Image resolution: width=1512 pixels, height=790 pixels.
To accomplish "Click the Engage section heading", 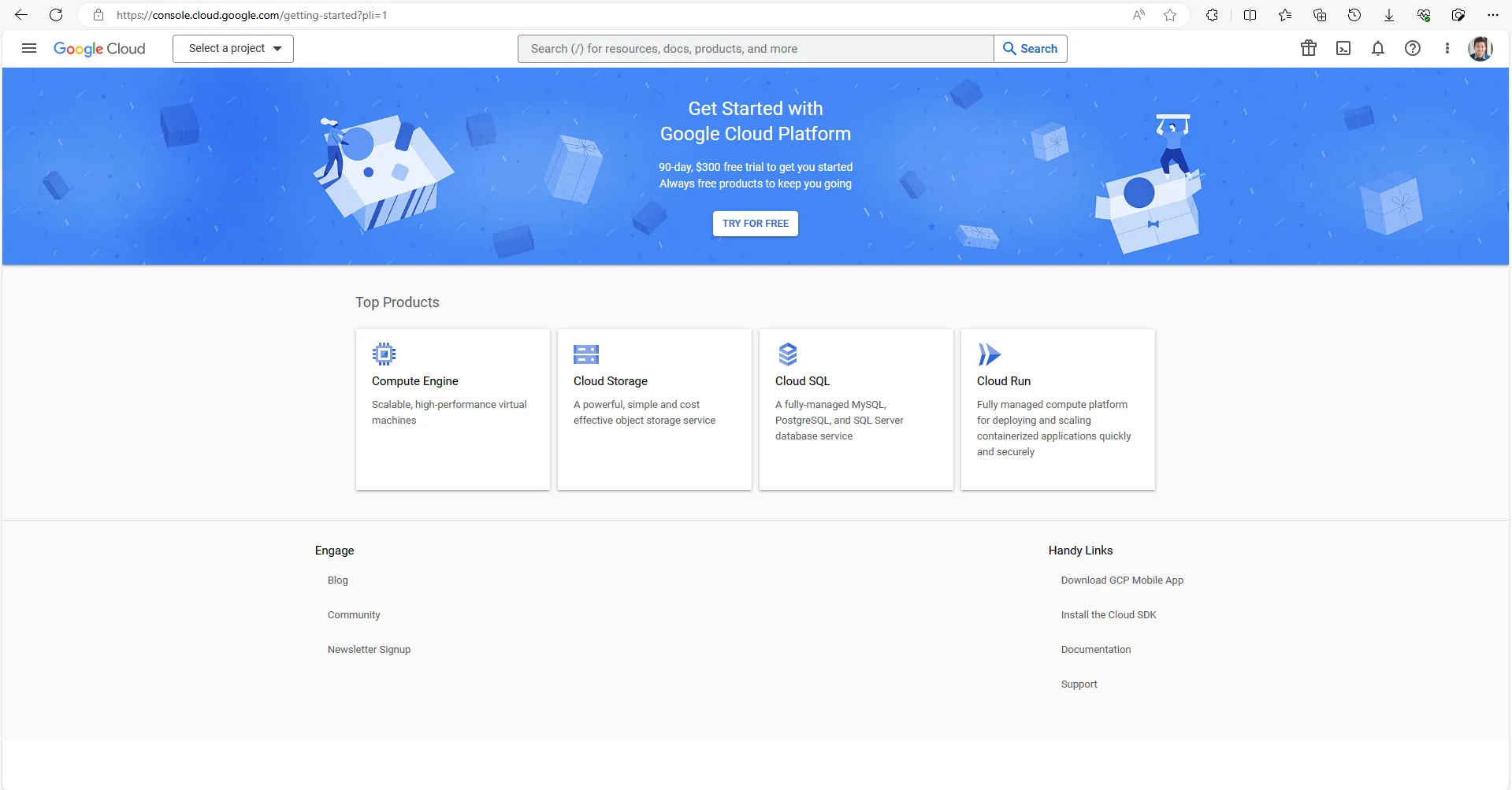I will pos(335,551).
